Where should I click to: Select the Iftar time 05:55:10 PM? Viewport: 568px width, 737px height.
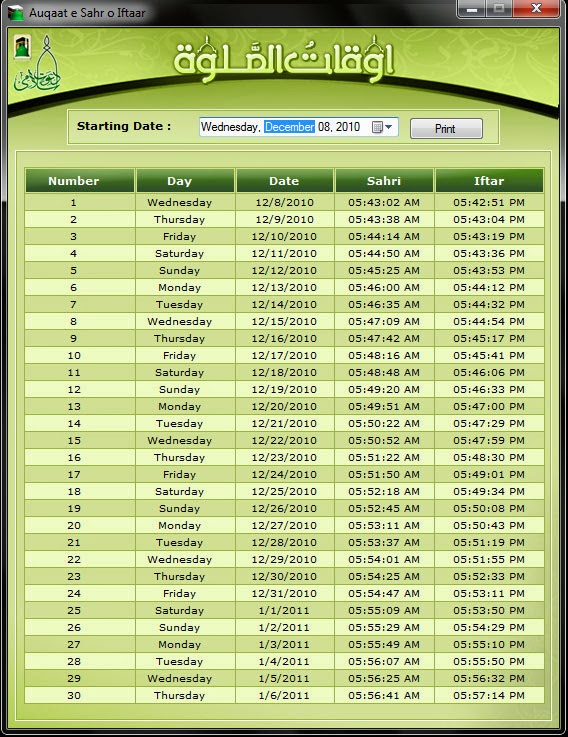489,644
